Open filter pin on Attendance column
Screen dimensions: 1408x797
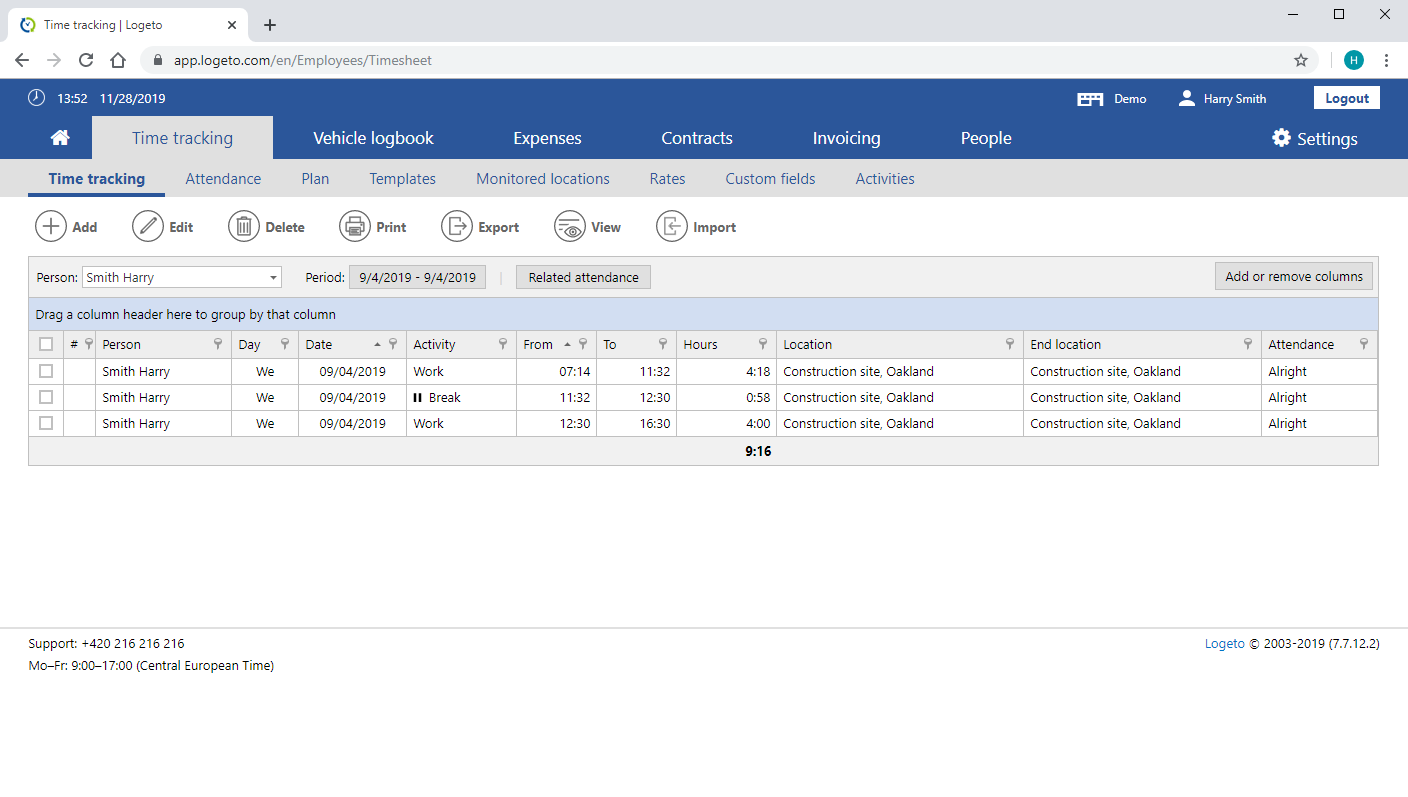tap(1364, 344)
